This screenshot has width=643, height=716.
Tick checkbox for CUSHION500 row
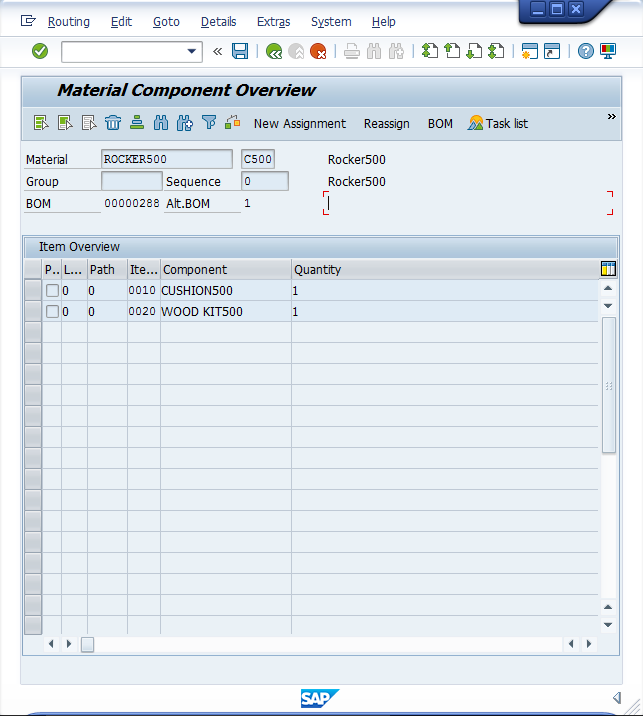tap(53, 290)
